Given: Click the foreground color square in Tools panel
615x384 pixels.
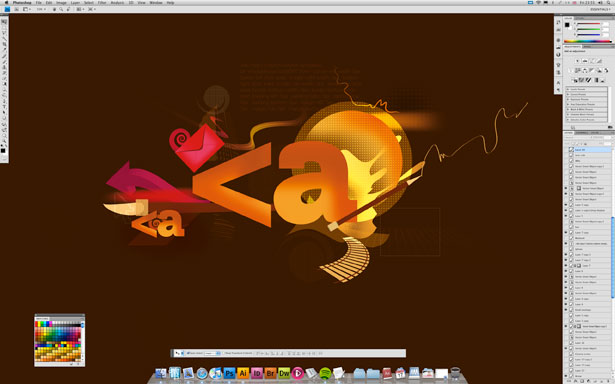Looking at the screenshot, I should (x=3, y=150).
